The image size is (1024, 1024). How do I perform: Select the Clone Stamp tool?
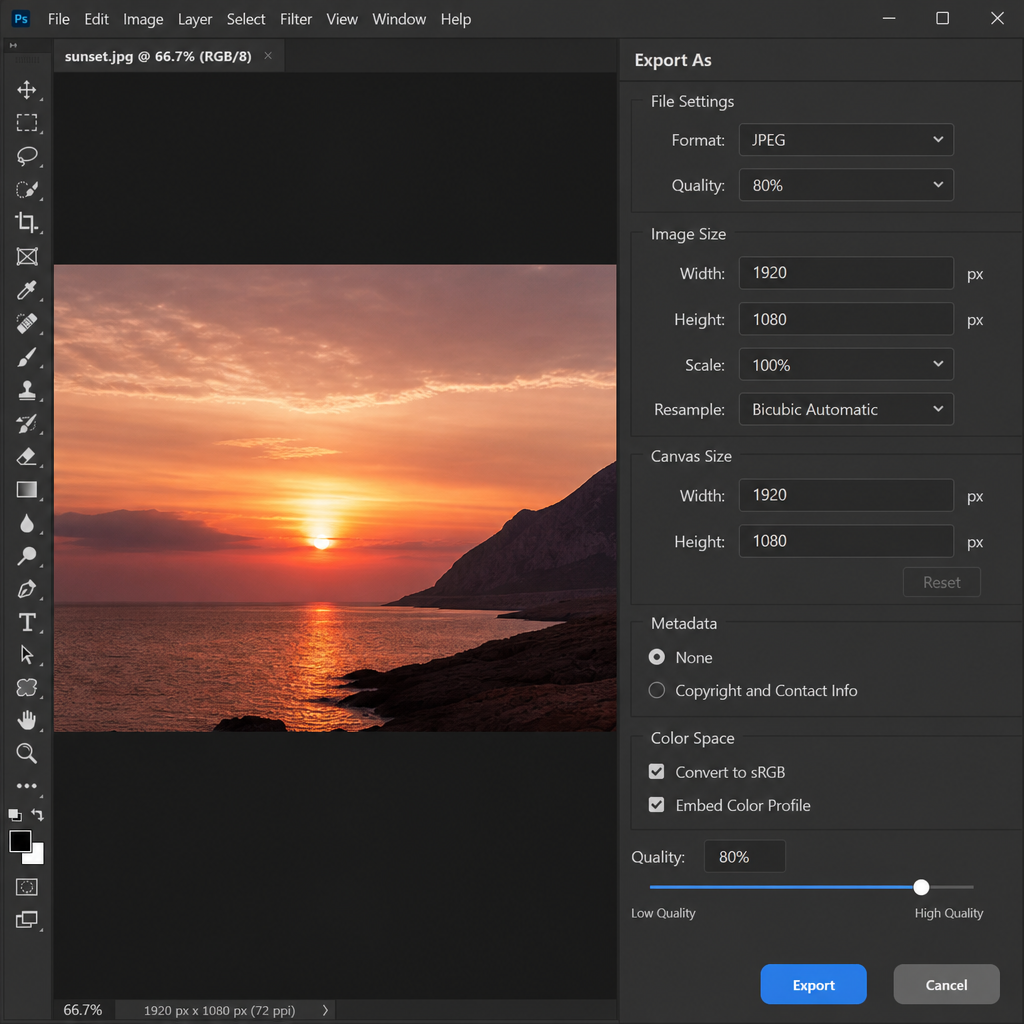tap(26, 390)
